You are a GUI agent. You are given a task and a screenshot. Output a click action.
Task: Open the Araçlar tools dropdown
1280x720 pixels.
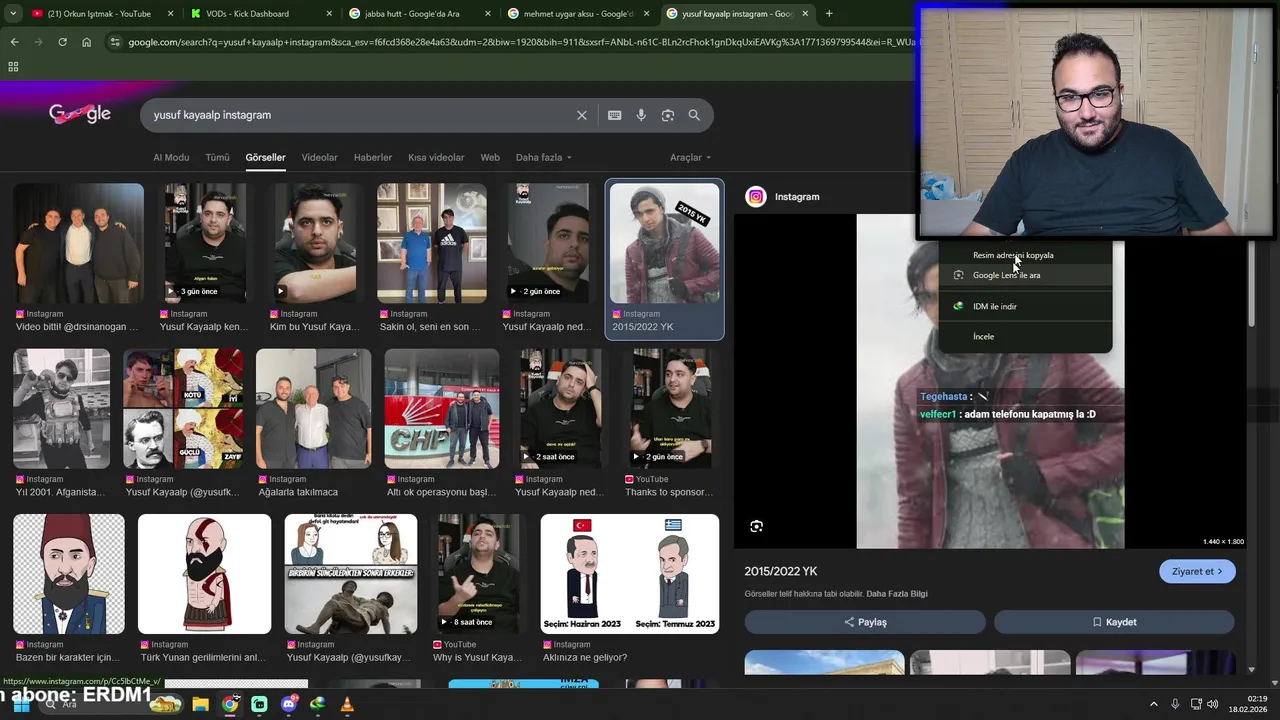coord(690,157)
